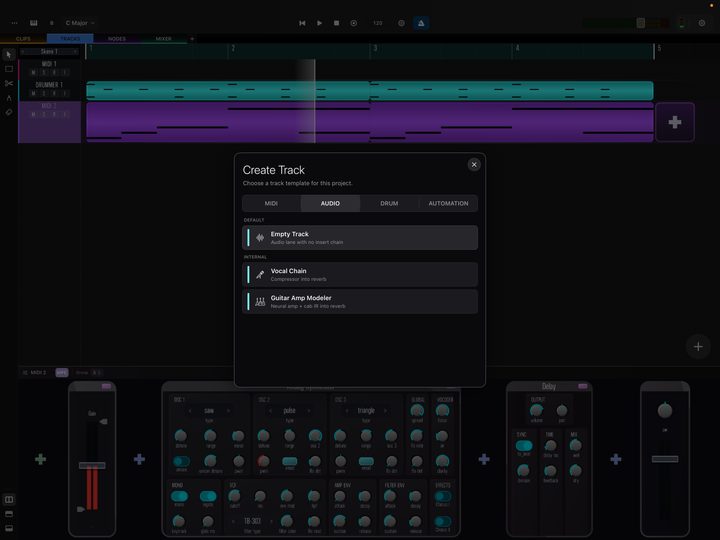Click the record transport button

point(354,23)
